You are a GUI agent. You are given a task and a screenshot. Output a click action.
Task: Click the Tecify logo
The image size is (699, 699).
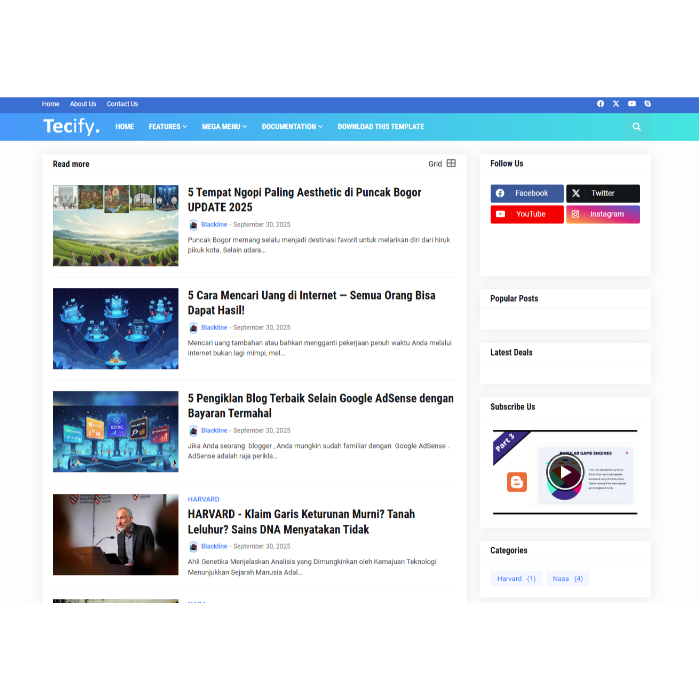coord(71,126)
